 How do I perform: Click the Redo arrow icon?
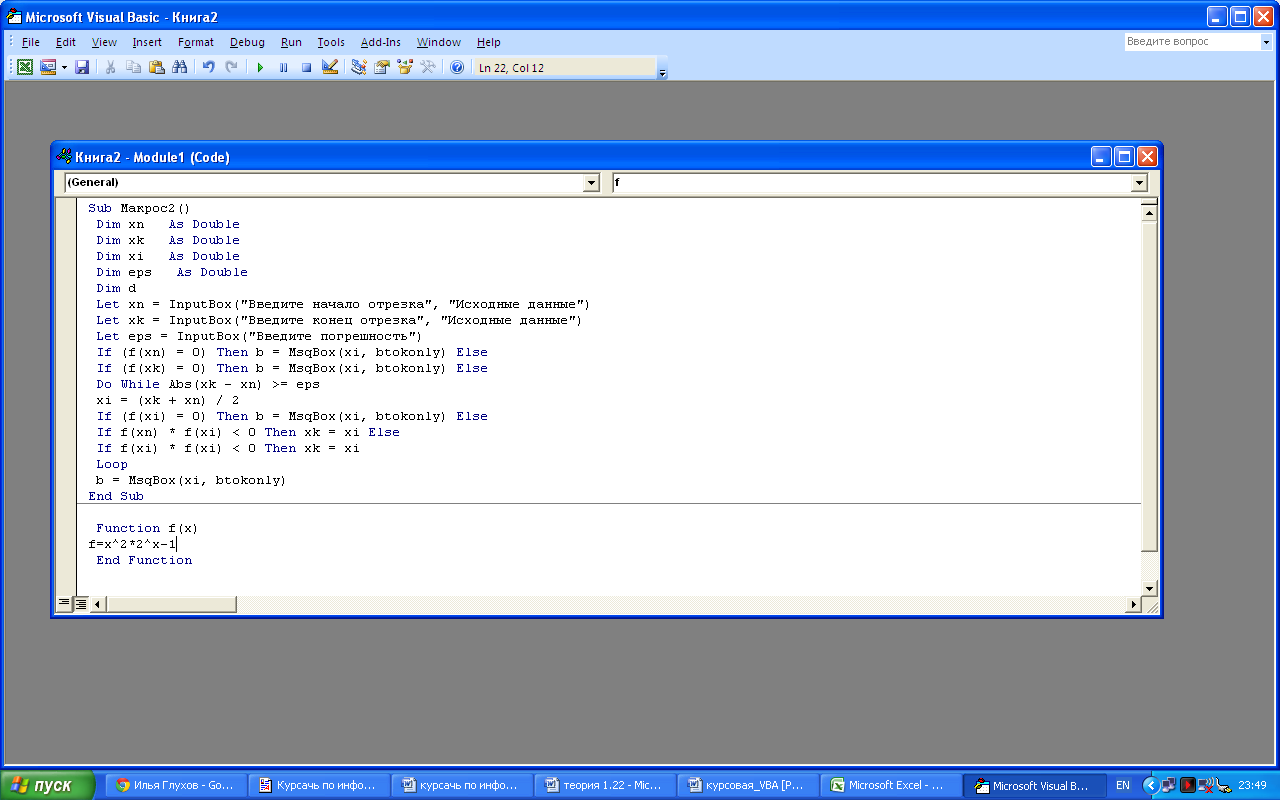232,67
